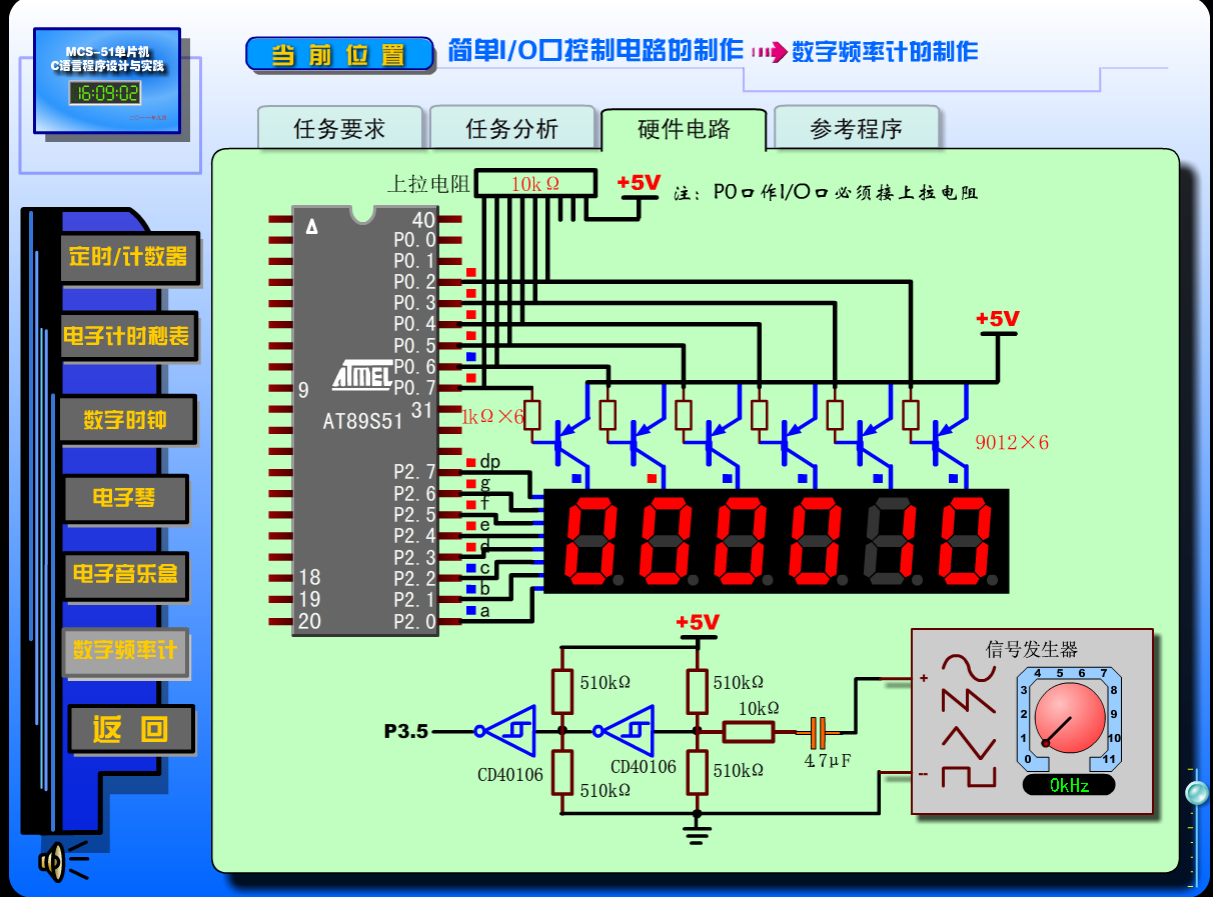
Task: Click pin label P0.7 on the chip
Action: tap(414, 387)
